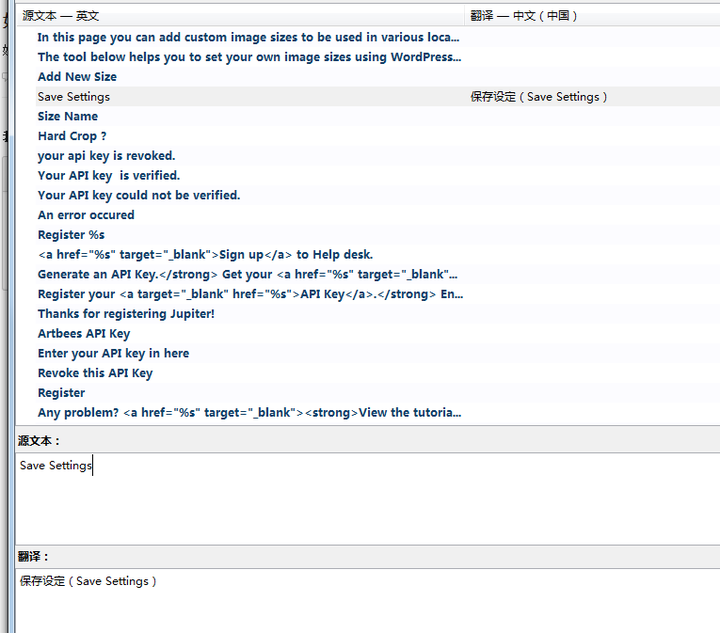Click inside the 源文本 source text box

pos(360,500)
